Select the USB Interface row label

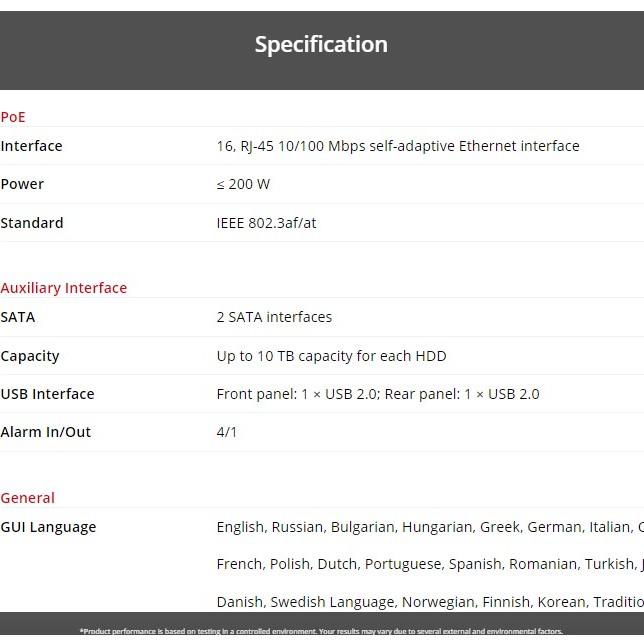47,394
